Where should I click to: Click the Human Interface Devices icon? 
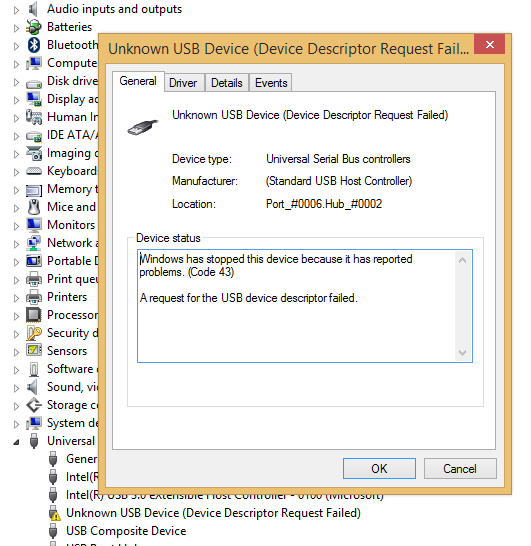[34, 117]
